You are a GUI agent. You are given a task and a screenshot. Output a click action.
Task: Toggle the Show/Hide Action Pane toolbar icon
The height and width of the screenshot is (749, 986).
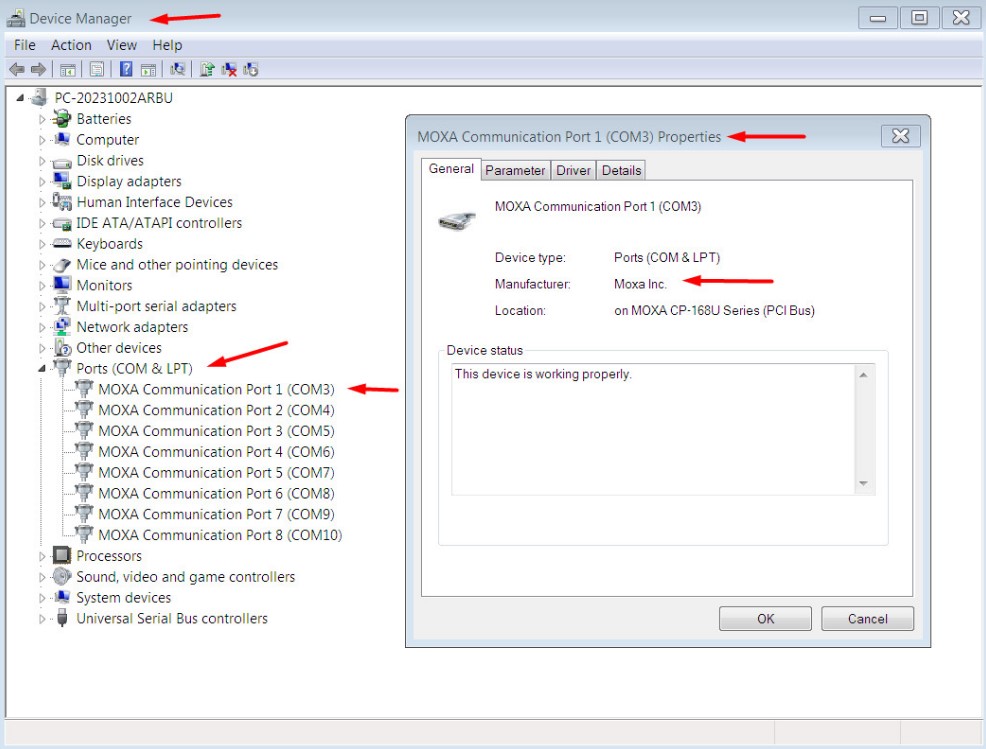pos(148,69)
